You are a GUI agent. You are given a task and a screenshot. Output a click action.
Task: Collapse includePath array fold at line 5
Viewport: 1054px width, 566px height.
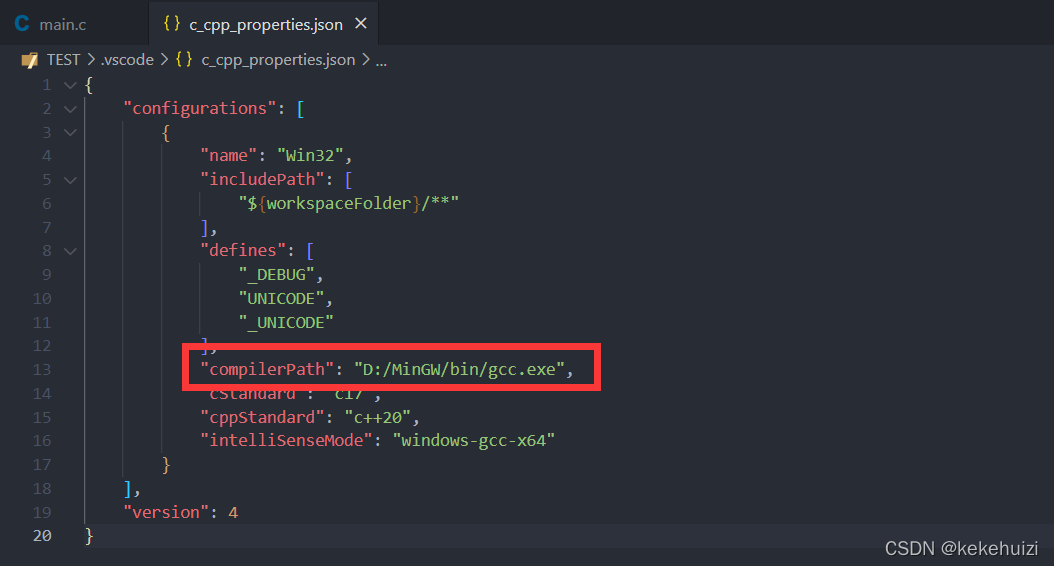pos(70,180)
